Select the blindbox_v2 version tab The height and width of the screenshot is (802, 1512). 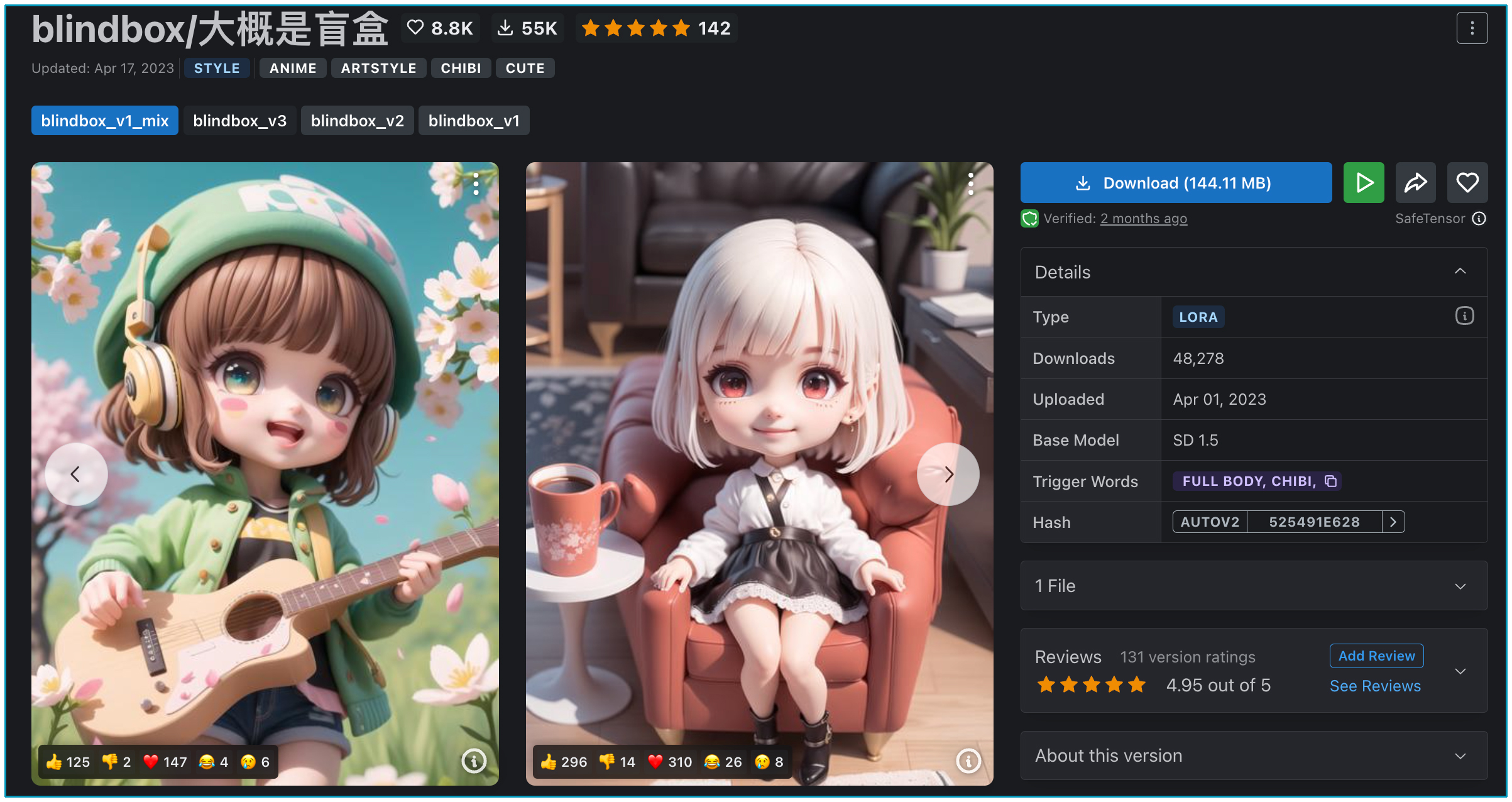(357, 121)
